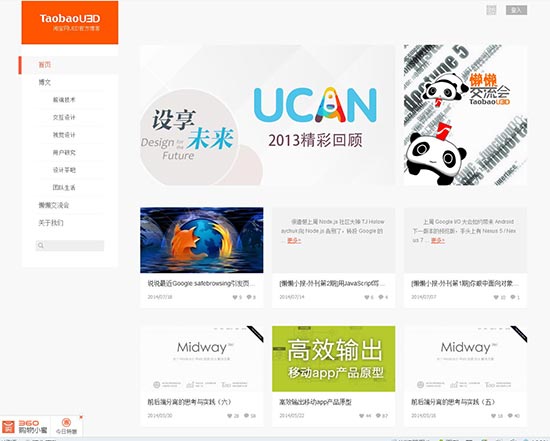Open comments on the 思考与实践（六） post
This screenshot has width=550, height=441.
[247, 416]
